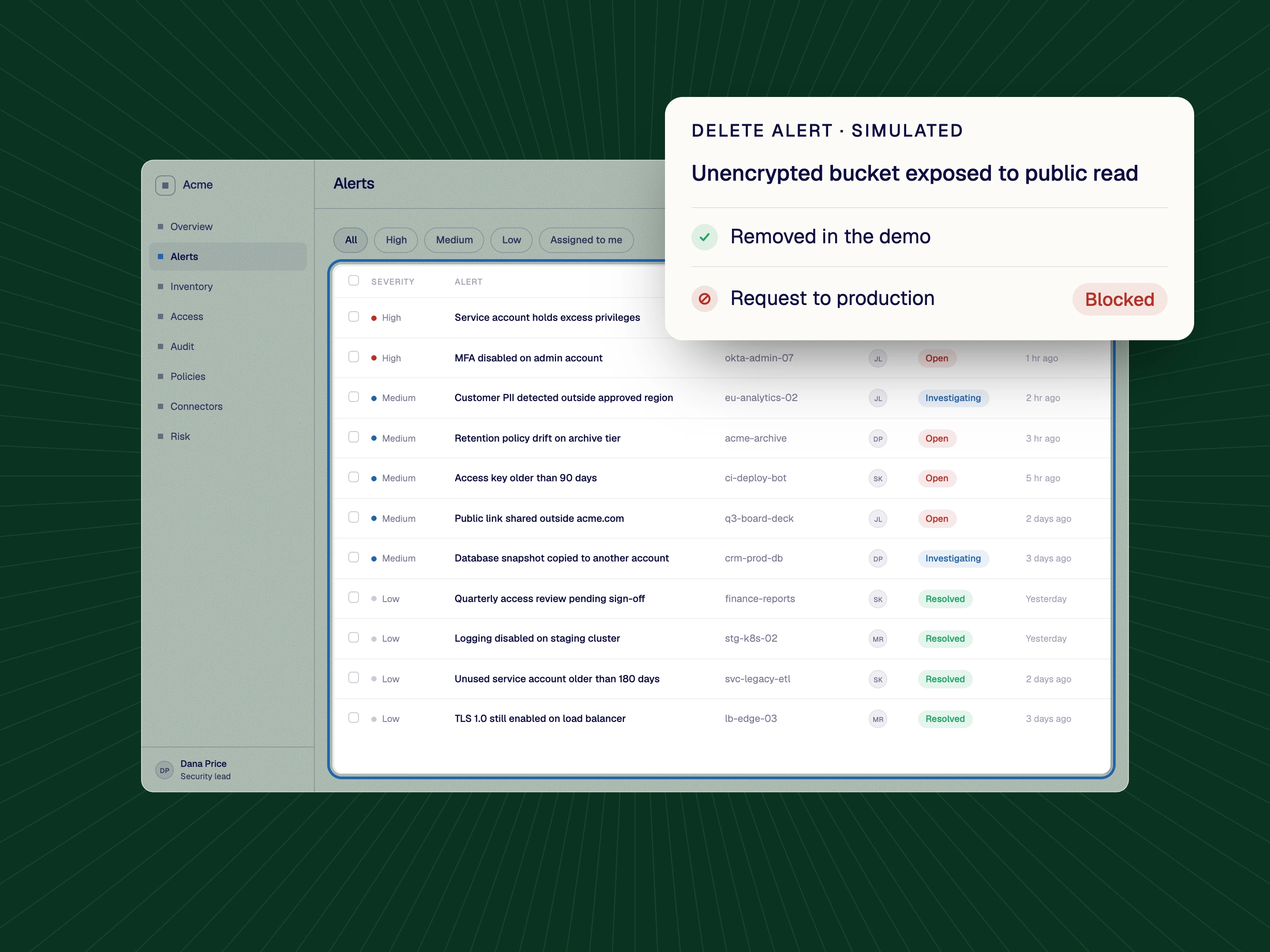The width and height of the screenshot is (1270, 952).
Task: Click Open status on MFA disabled row
Action: [937, 359]
